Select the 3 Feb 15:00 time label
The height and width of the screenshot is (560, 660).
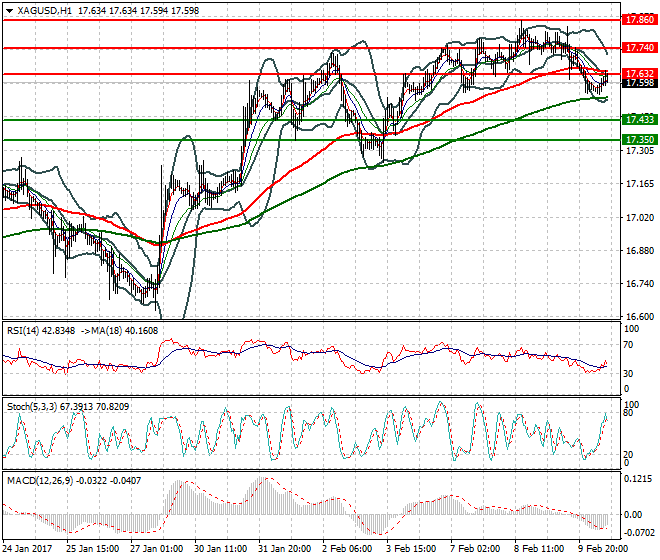coord(412,549)
